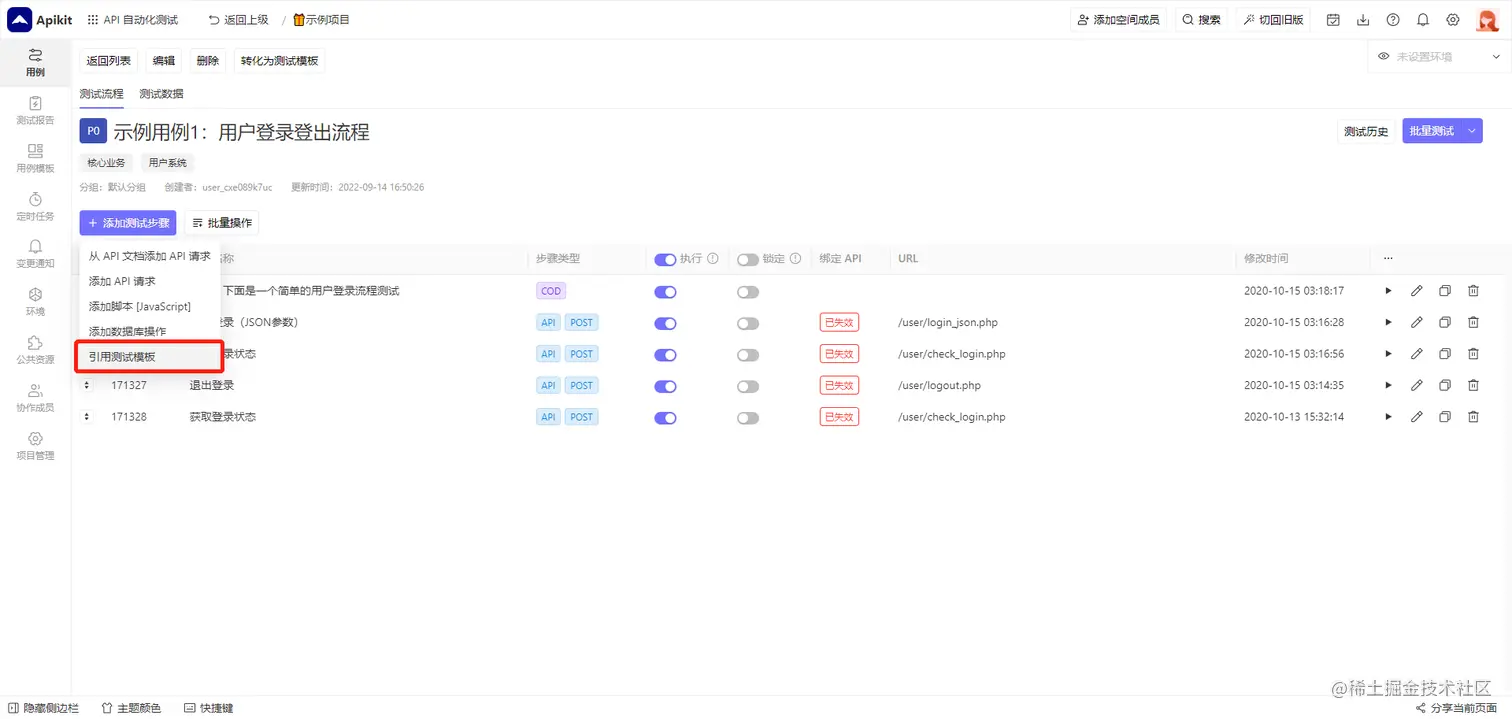
Task: Click the reorder handle for step 171327
Action: point(87,385)
